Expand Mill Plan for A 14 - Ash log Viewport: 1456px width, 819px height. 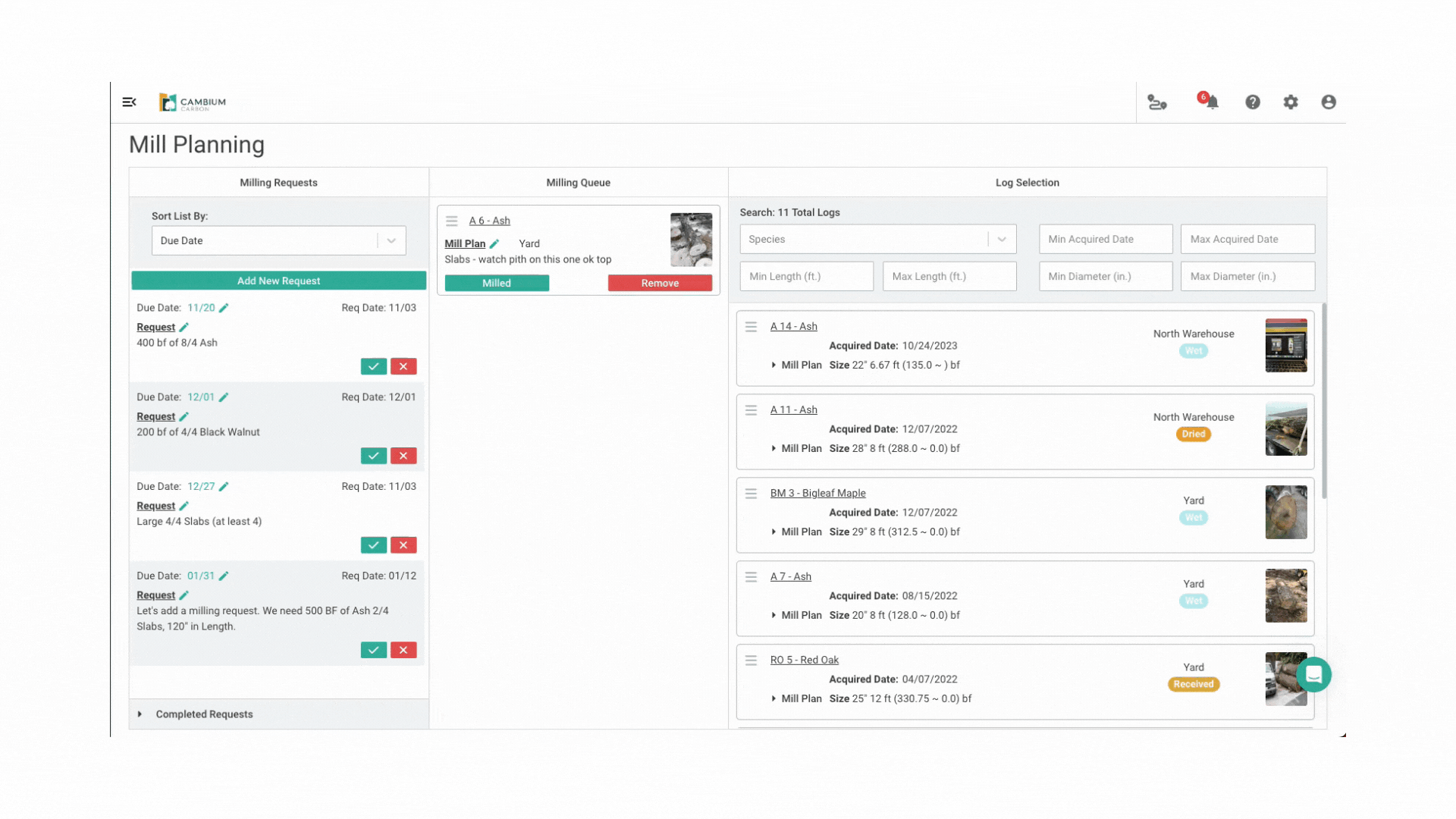pyautogui.click(x=773, y=365)
